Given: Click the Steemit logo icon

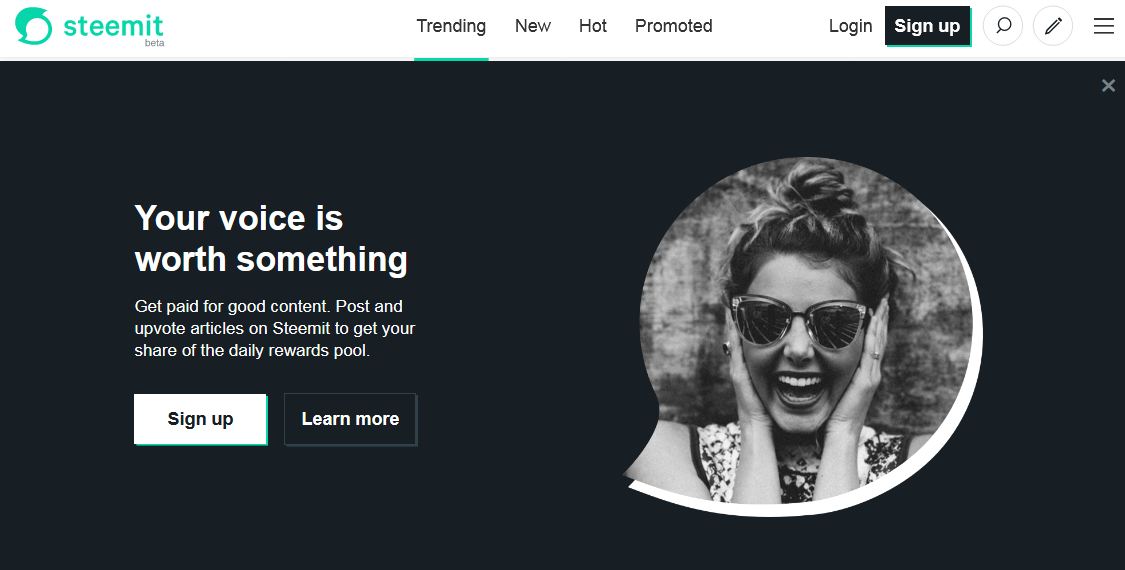Looking at the screenshot, I should point(33,26).
